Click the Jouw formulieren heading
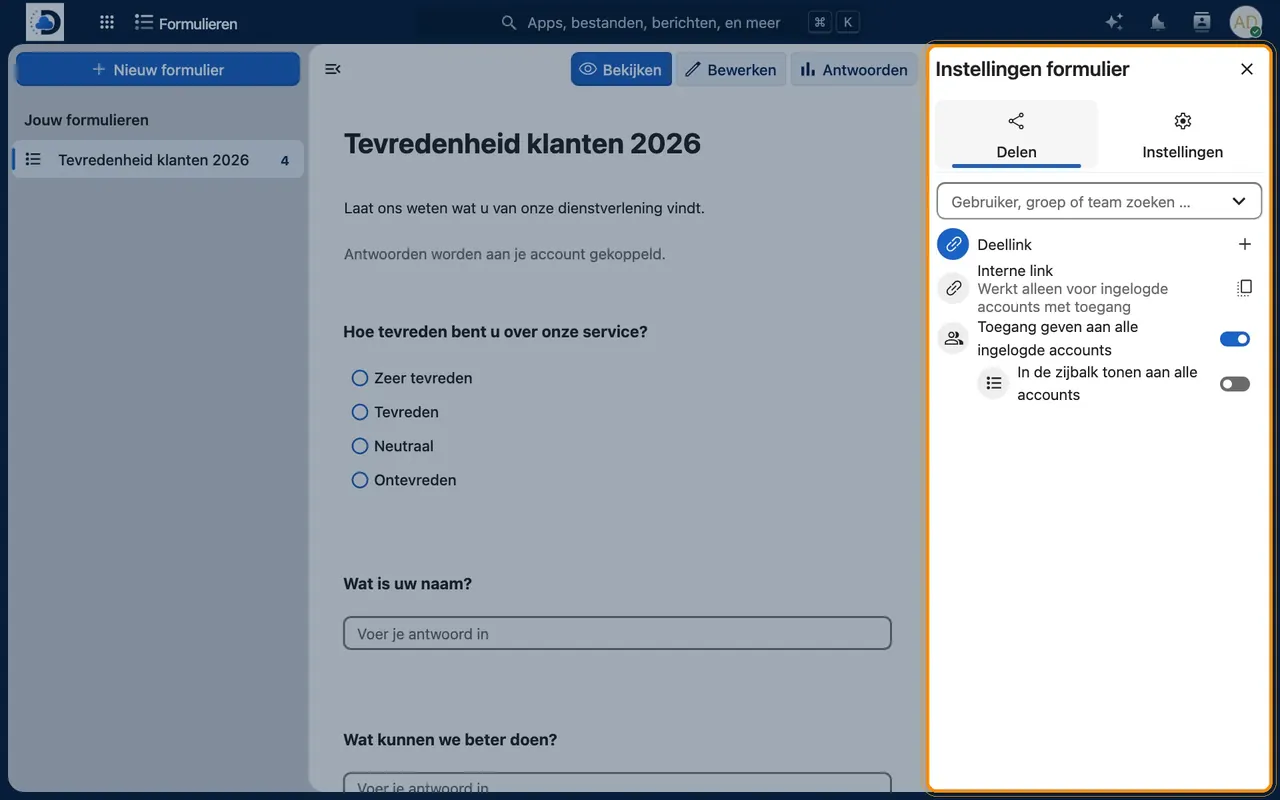Image resolution: width=1280 pixels, height=800 pixels. point(87,120)
